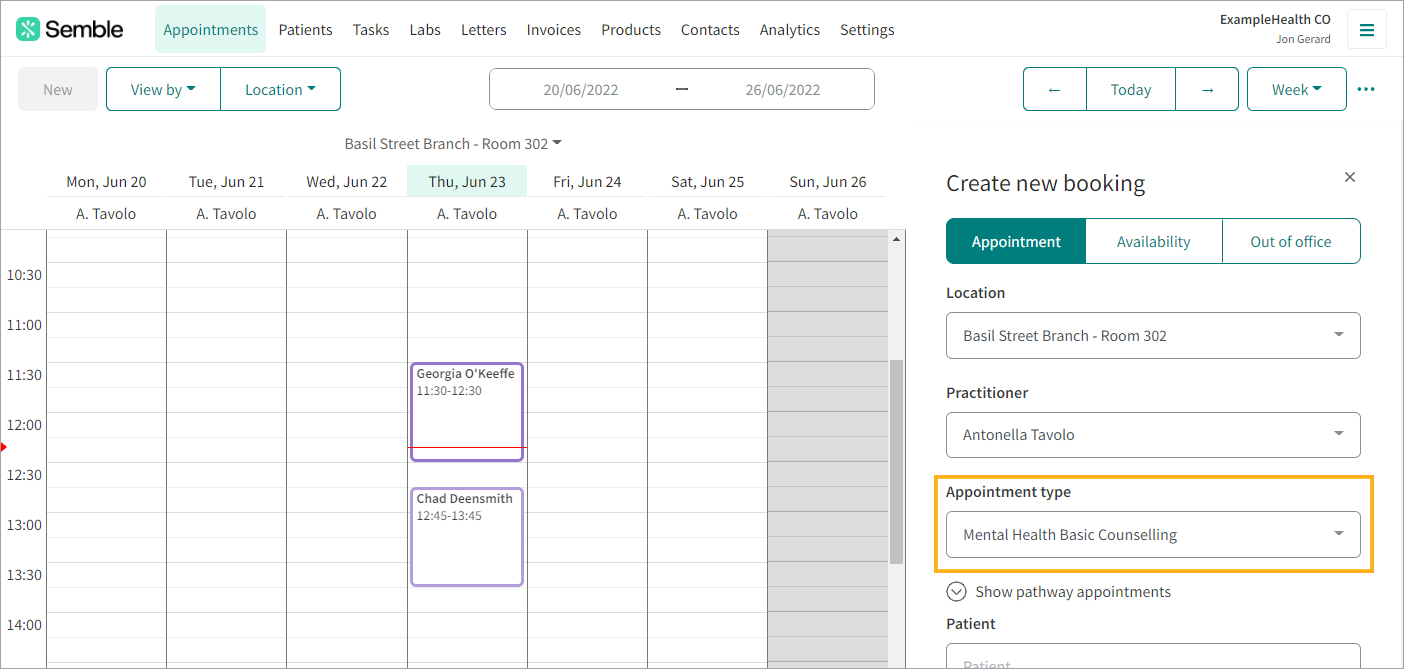This screenshot has width=1404, height=669.
Task: Expand the View by dropdown
Action: pyautogui.click(x=163, y=89)
